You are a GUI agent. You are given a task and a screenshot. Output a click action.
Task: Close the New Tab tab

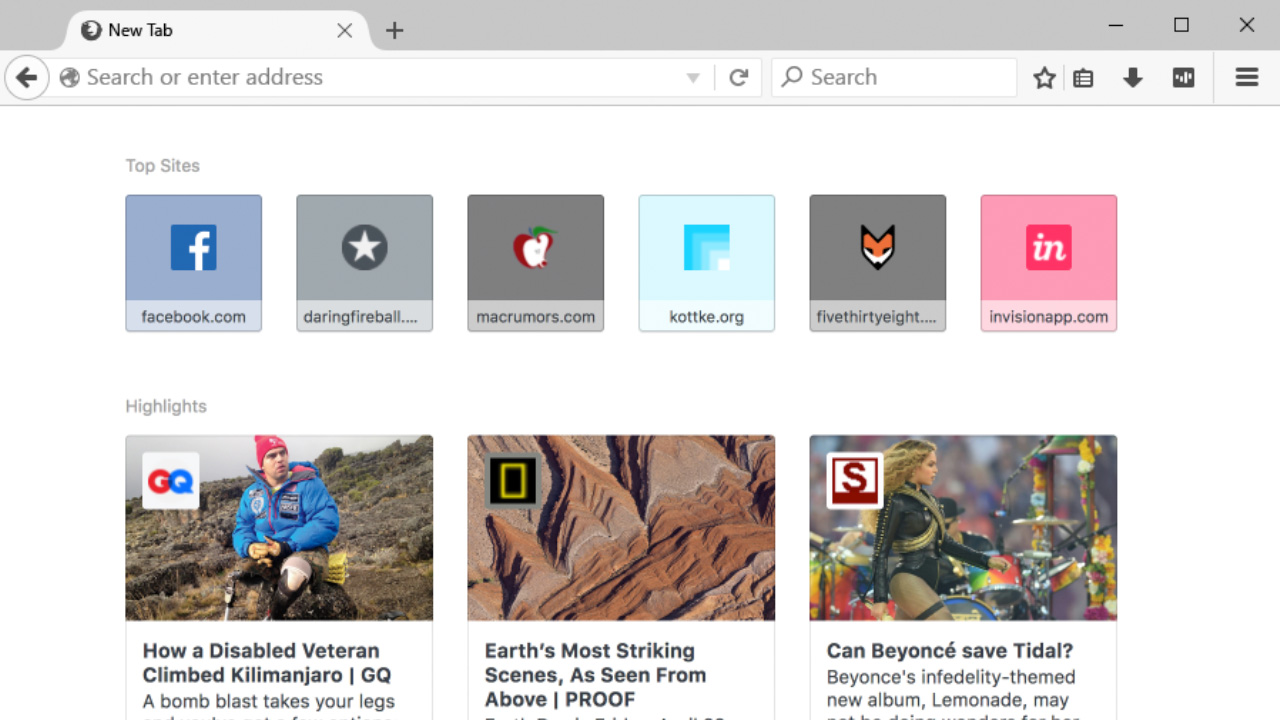point(344,30)
